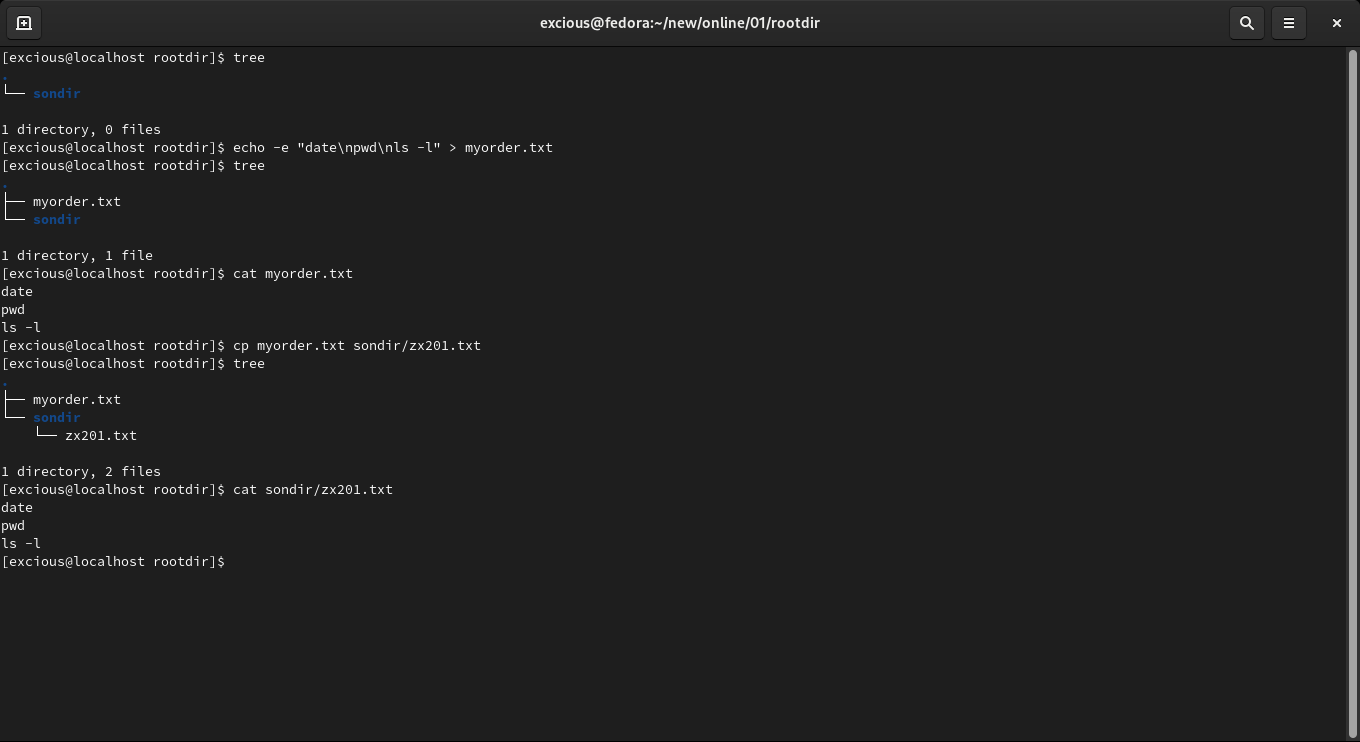Click the blue sondir entry in first tree output
Screen dimensions: 1360x742
[57, 93]
